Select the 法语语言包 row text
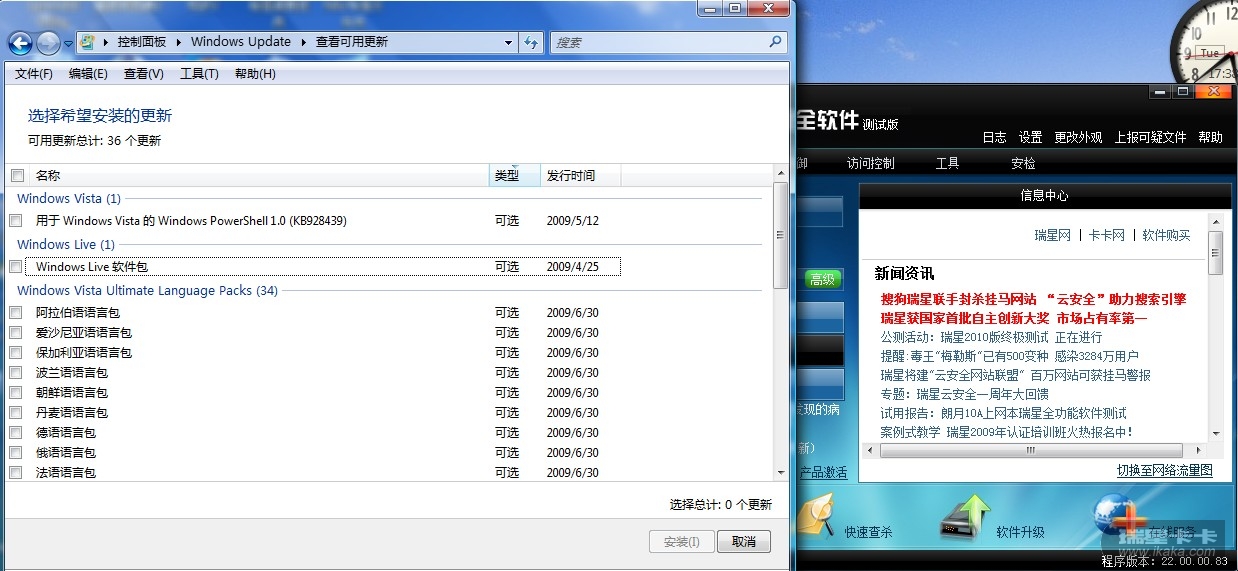This screenshot has width=1238, height=571. tap(66, 472)
